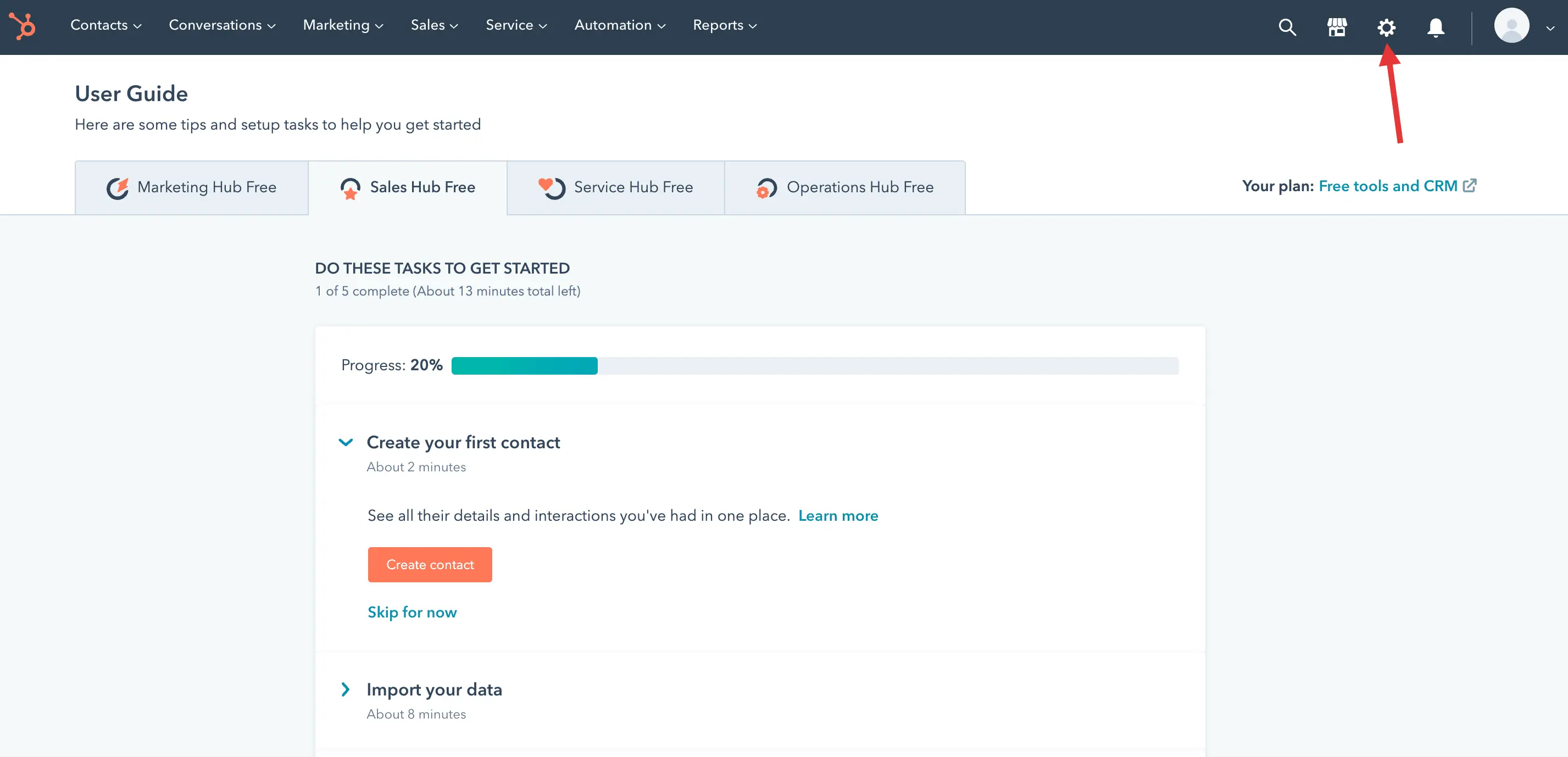This screenshot has width=1568, height=757.
Task: Open the Learn more link
Action: [x=838, y=516]
